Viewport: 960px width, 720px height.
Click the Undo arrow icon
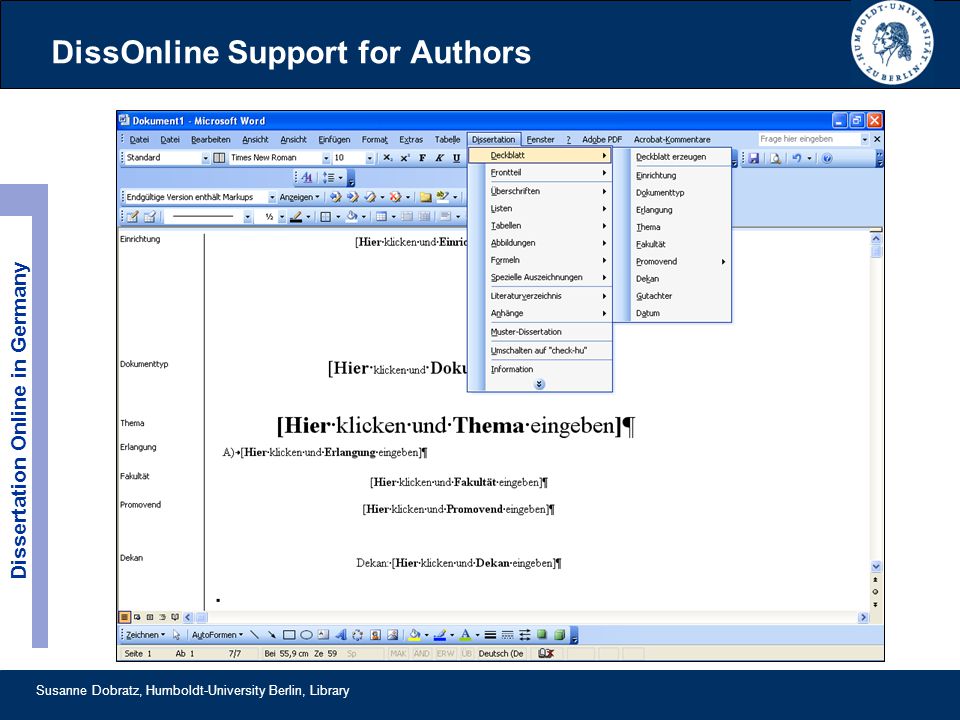[x=797, y=159]
